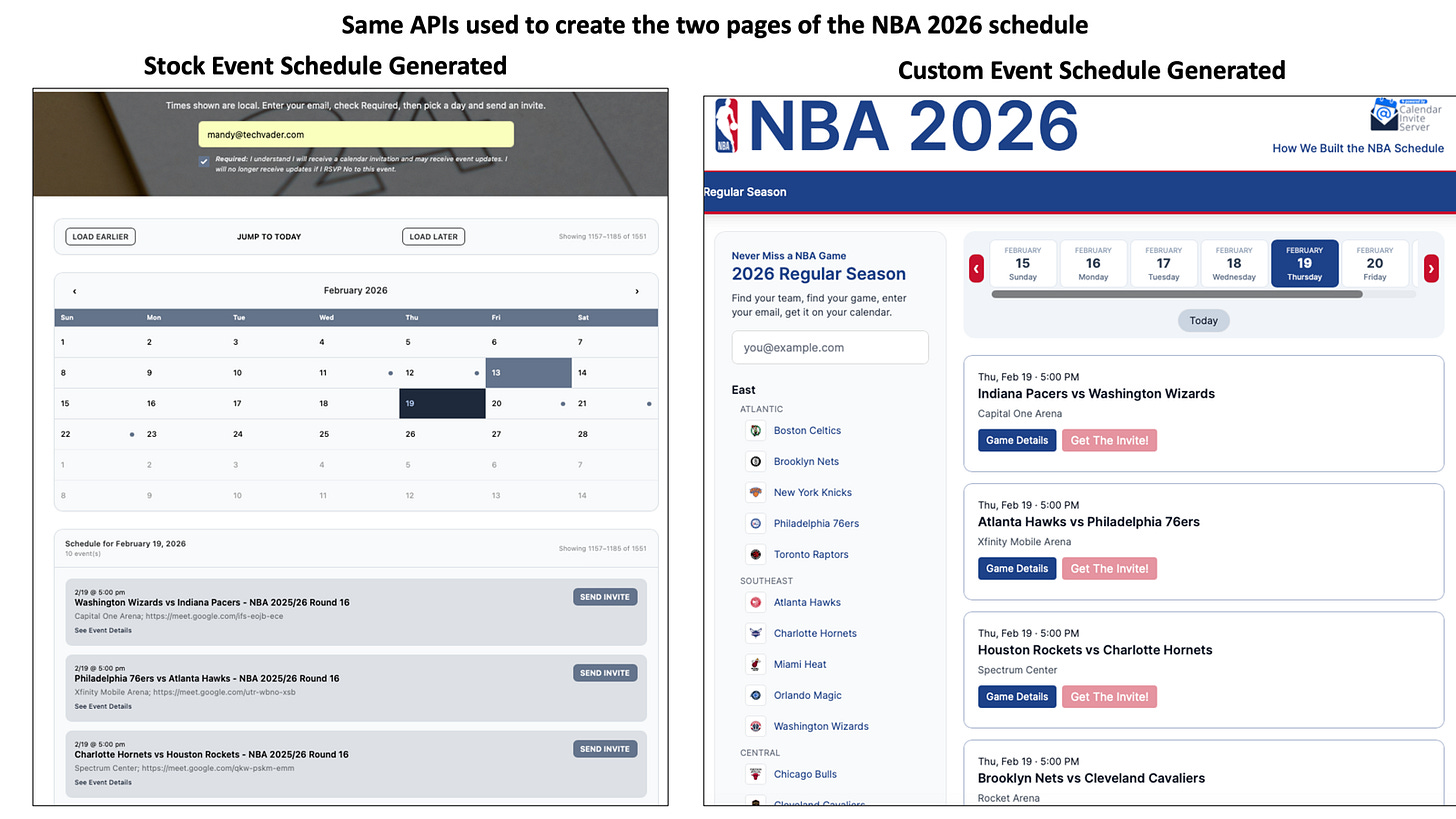Select February 26 in the calendar grid

point(442,435)
